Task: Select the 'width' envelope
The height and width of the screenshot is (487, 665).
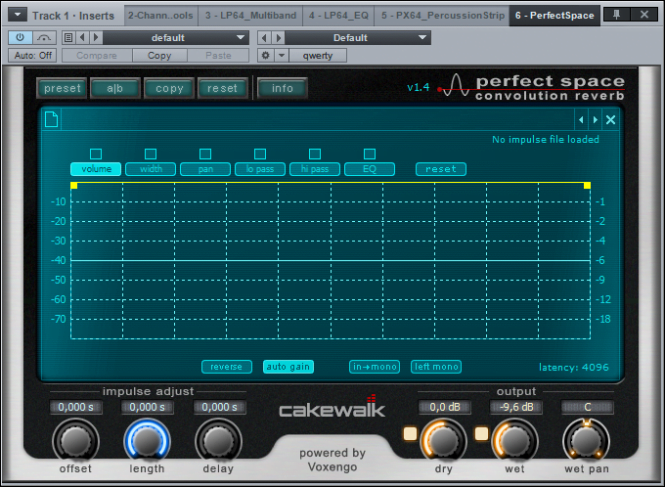Action: pos(151,169)
